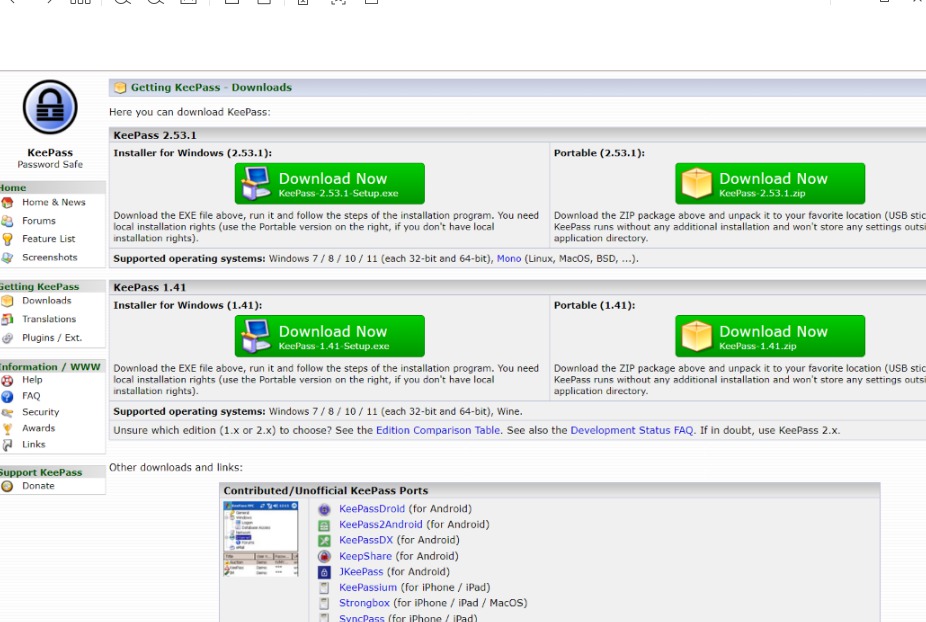Open Links in sidebar

click(34, 444)
